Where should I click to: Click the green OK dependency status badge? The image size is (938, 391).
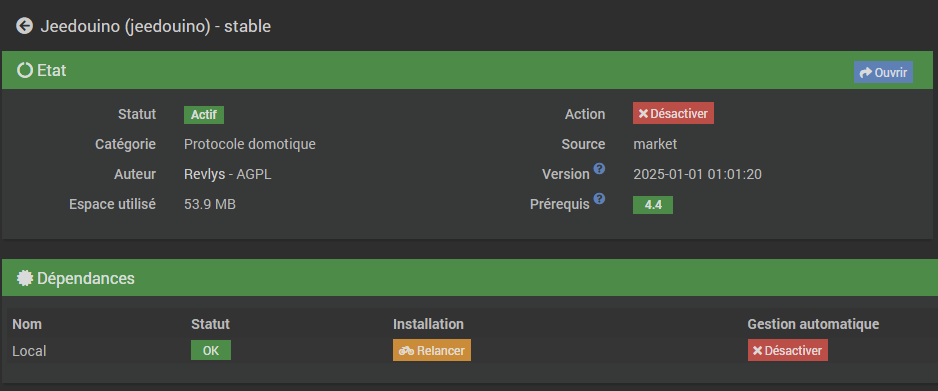tap(211, 350)
